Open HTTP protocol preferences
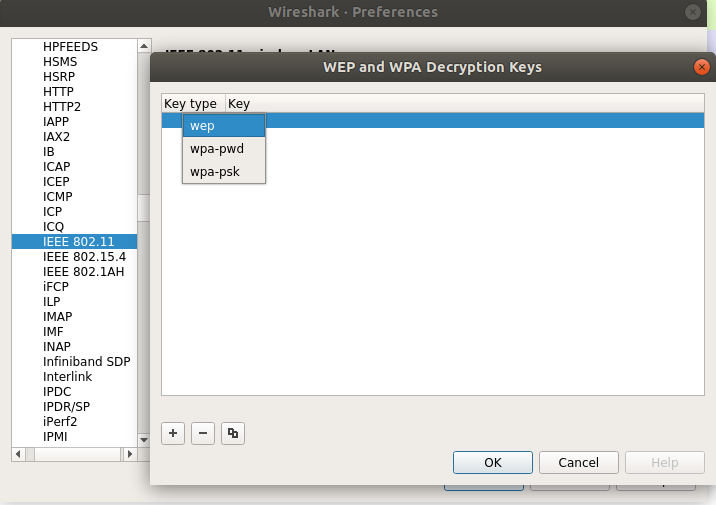 tap(58, 92)
